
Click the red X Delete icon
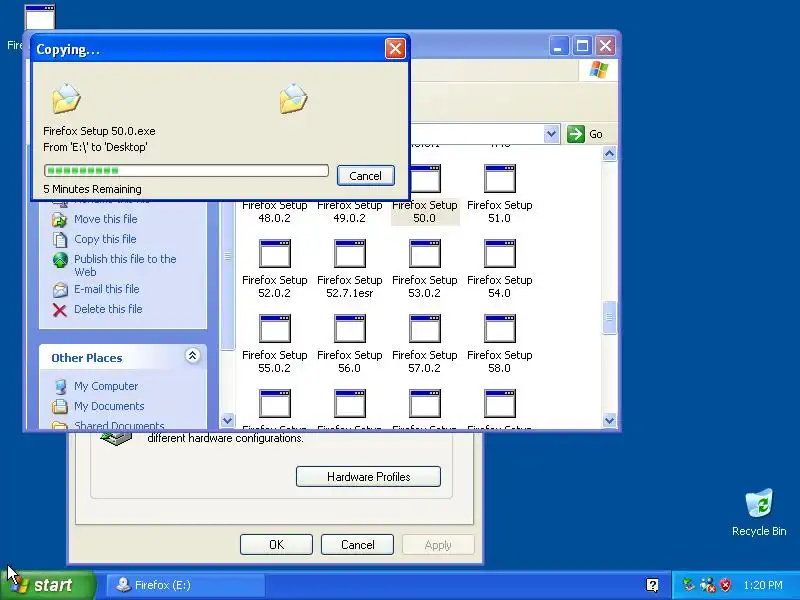tap(60, 310)
